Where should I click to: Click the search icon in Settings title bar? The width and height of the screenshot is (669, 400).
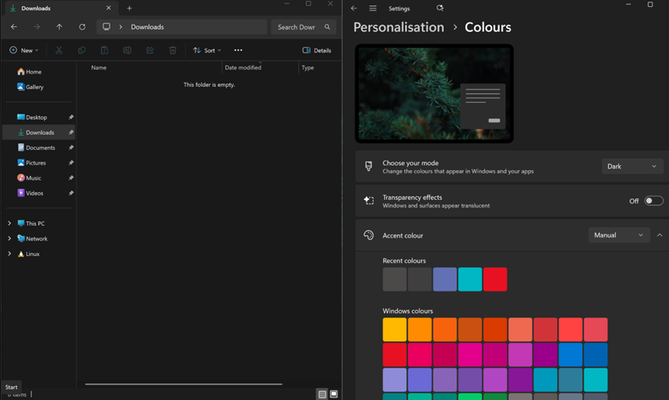pyautogui.click(x=440, y=8)
